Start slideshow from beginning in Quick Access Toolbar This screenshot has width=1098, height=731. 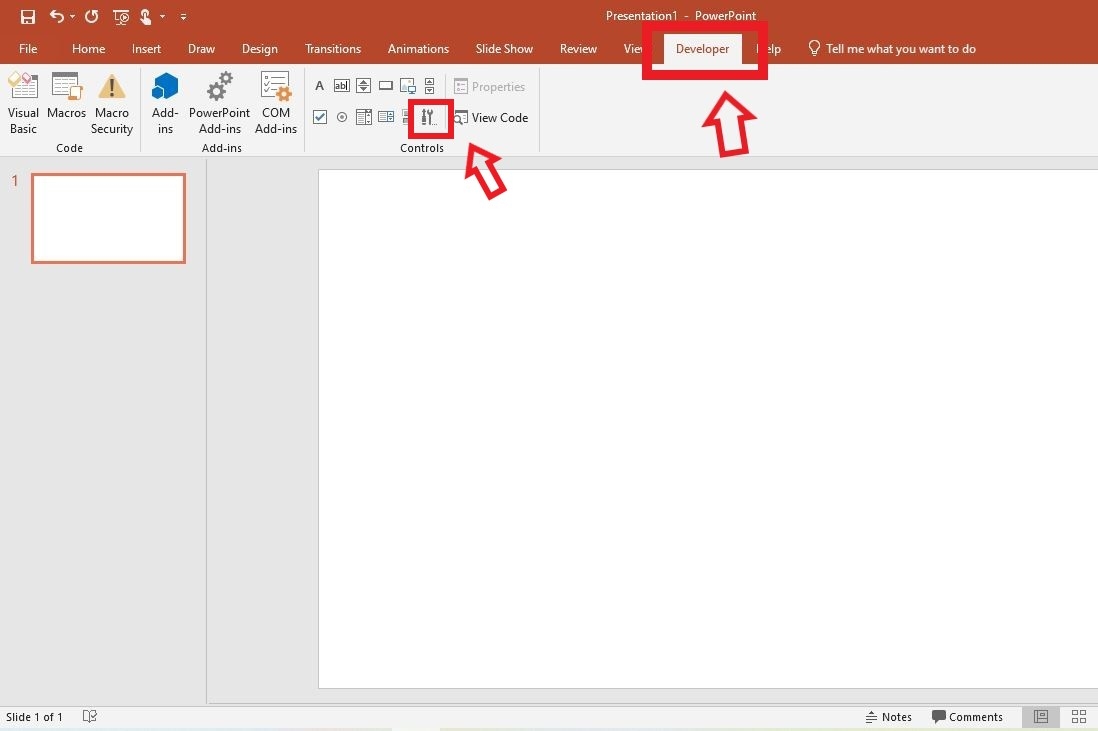(x=120, y=16)
